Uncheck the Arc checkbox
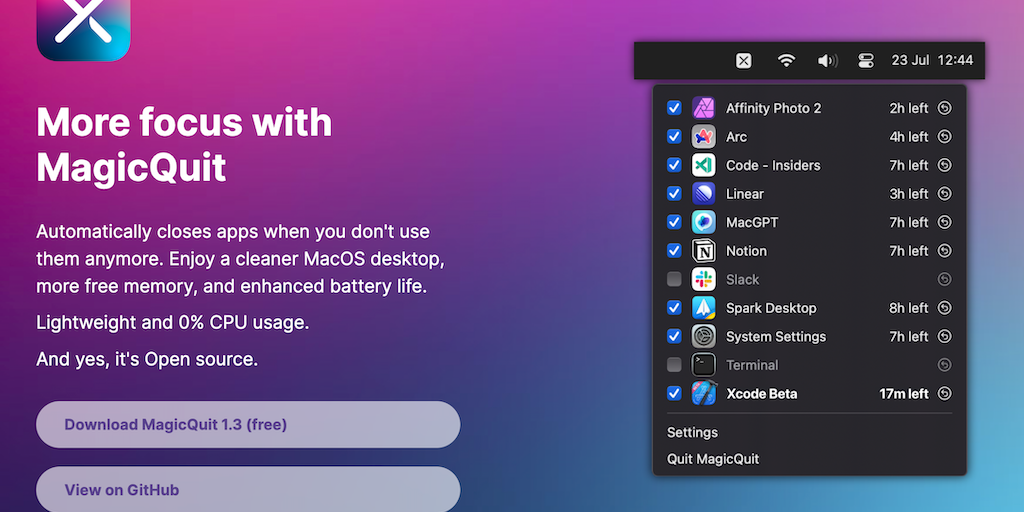 pos(674,136)
